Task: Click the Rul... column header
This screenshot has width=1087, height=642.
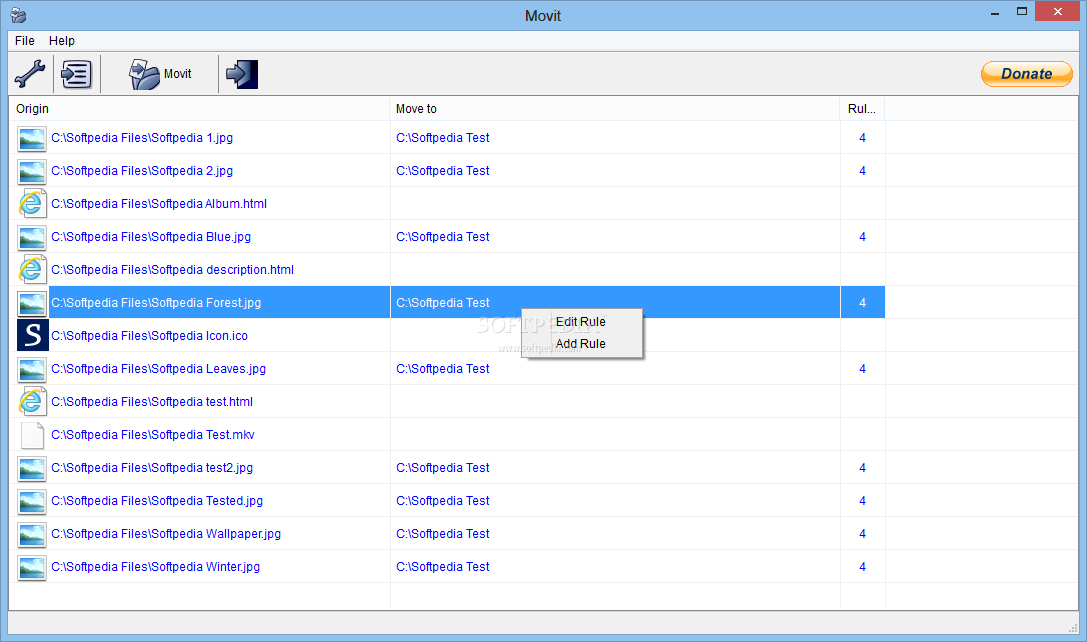Action: point(862,109)
